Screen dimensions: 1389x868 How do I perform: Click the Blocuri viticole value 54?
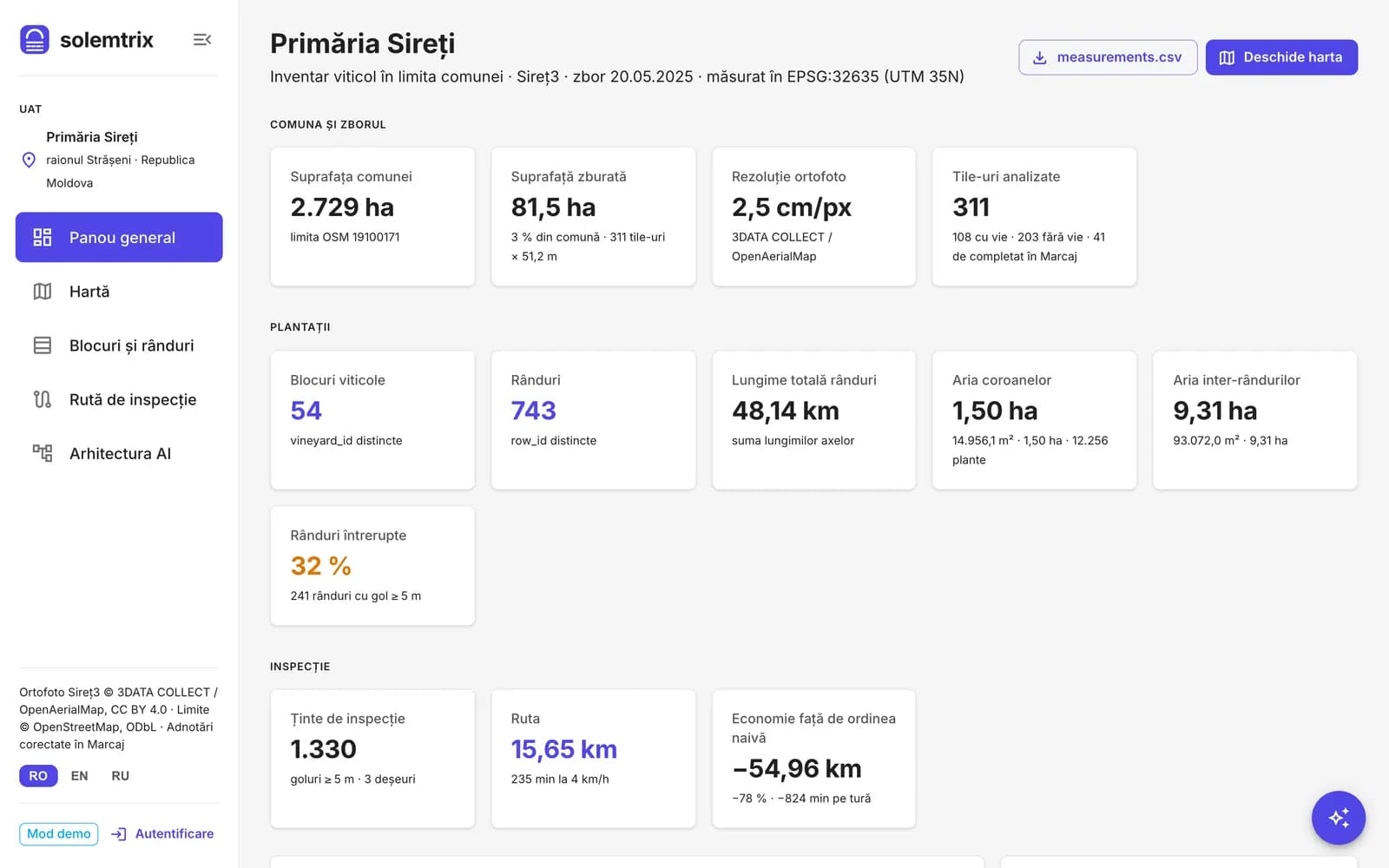306,411
